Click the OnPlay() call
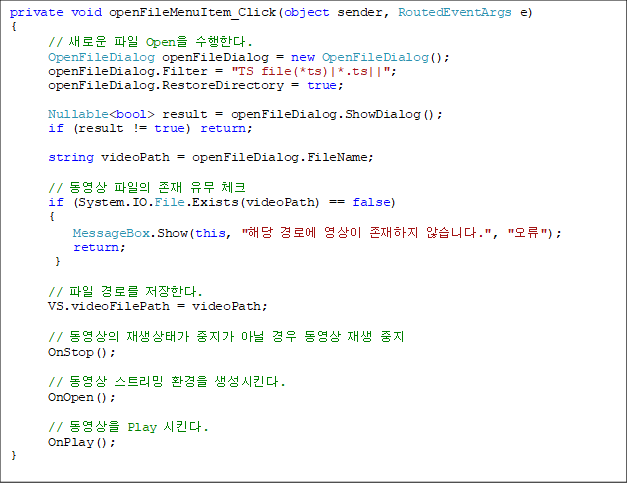627x485 pixels. pyautogui.click(x=82, y=443)
